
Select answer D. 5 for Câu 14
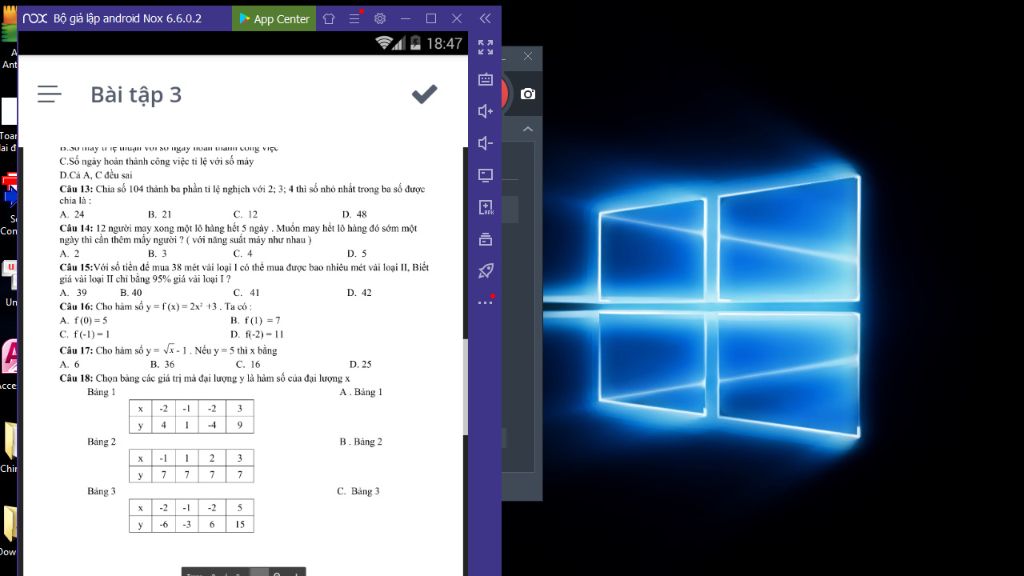(357, 253)
